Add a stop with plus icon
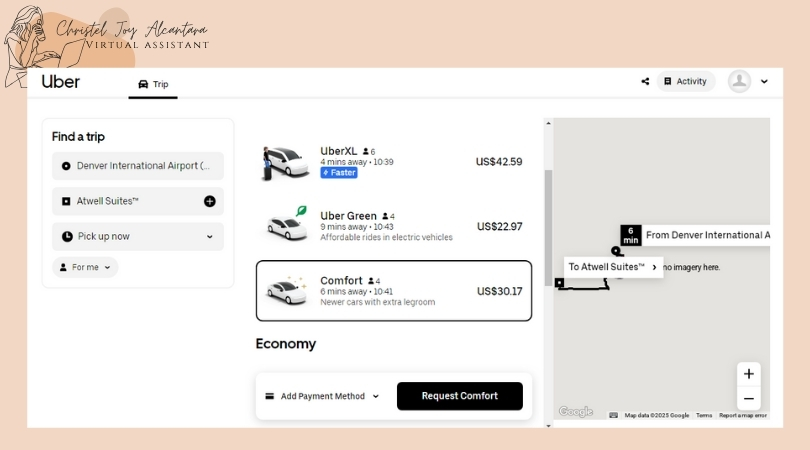The width and height of the screenshot is (810, 450). point(210,201)
